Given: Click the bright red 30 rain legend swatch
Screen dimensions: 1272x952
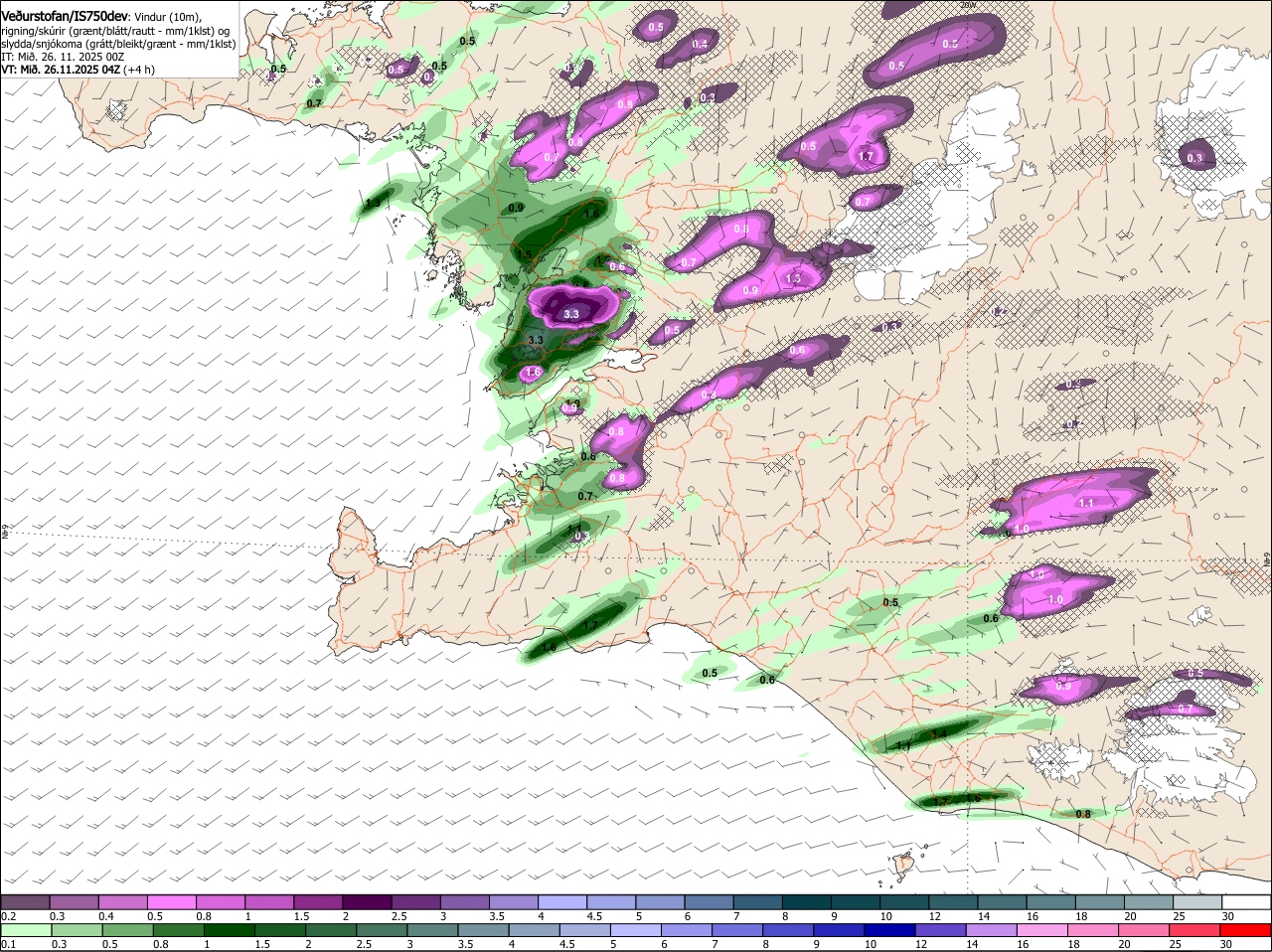Looking at the screenshot, I should 1246,931.
